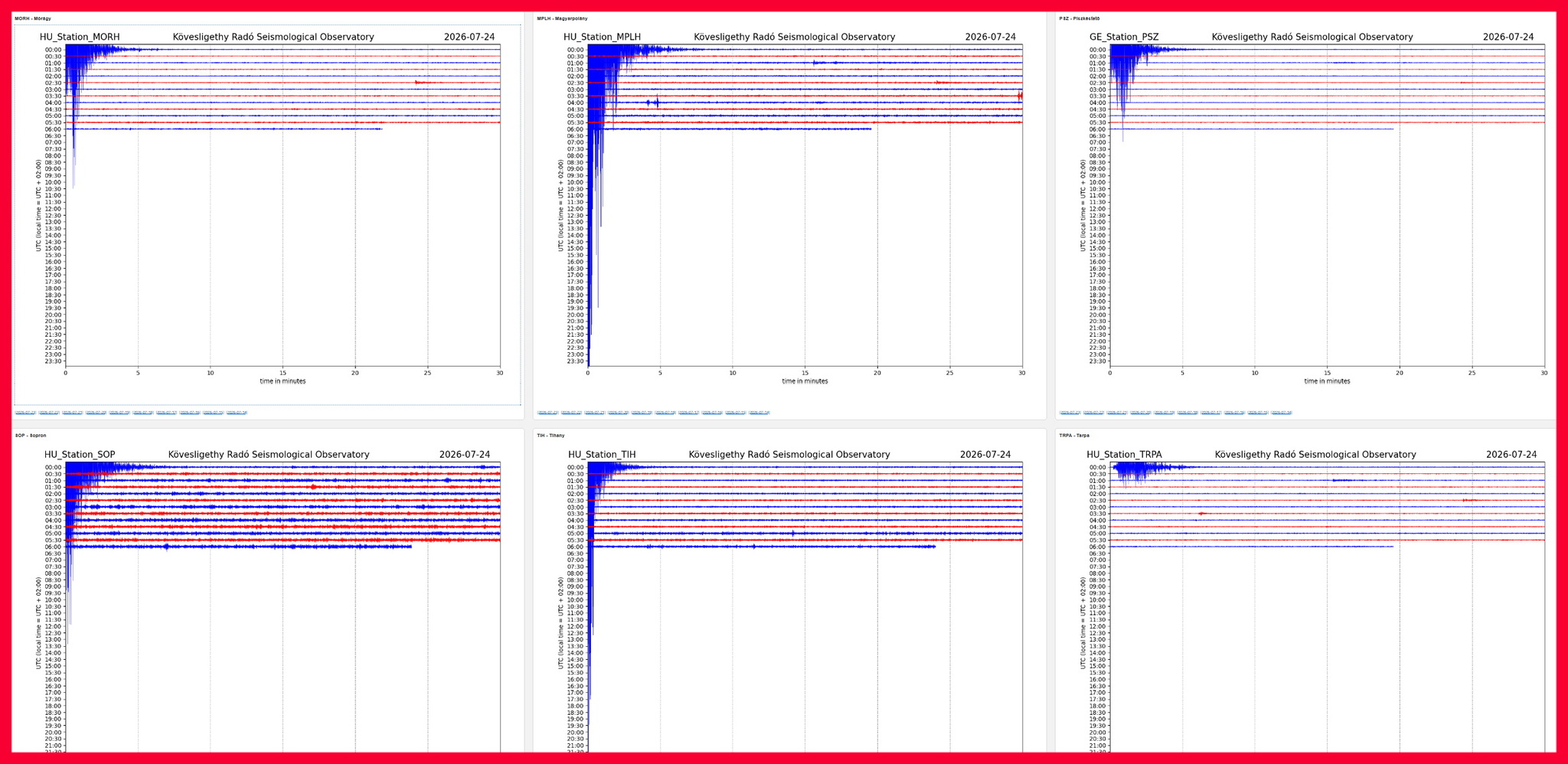Click the 'TRPA - Tarpa' panel heading

(1074, 436)
